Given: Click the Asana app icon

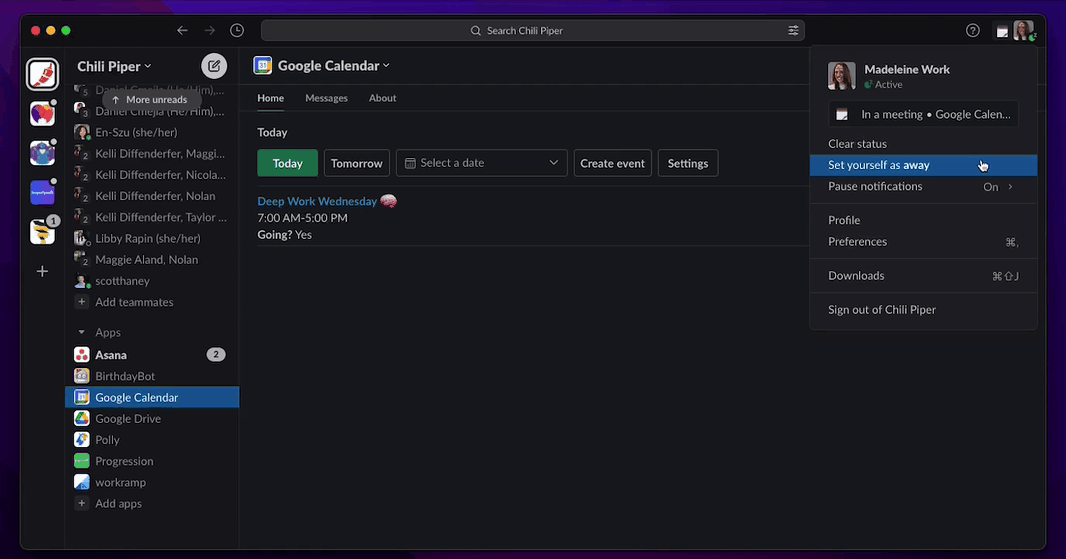Looking at the screenshot, I should coord(82,355).
